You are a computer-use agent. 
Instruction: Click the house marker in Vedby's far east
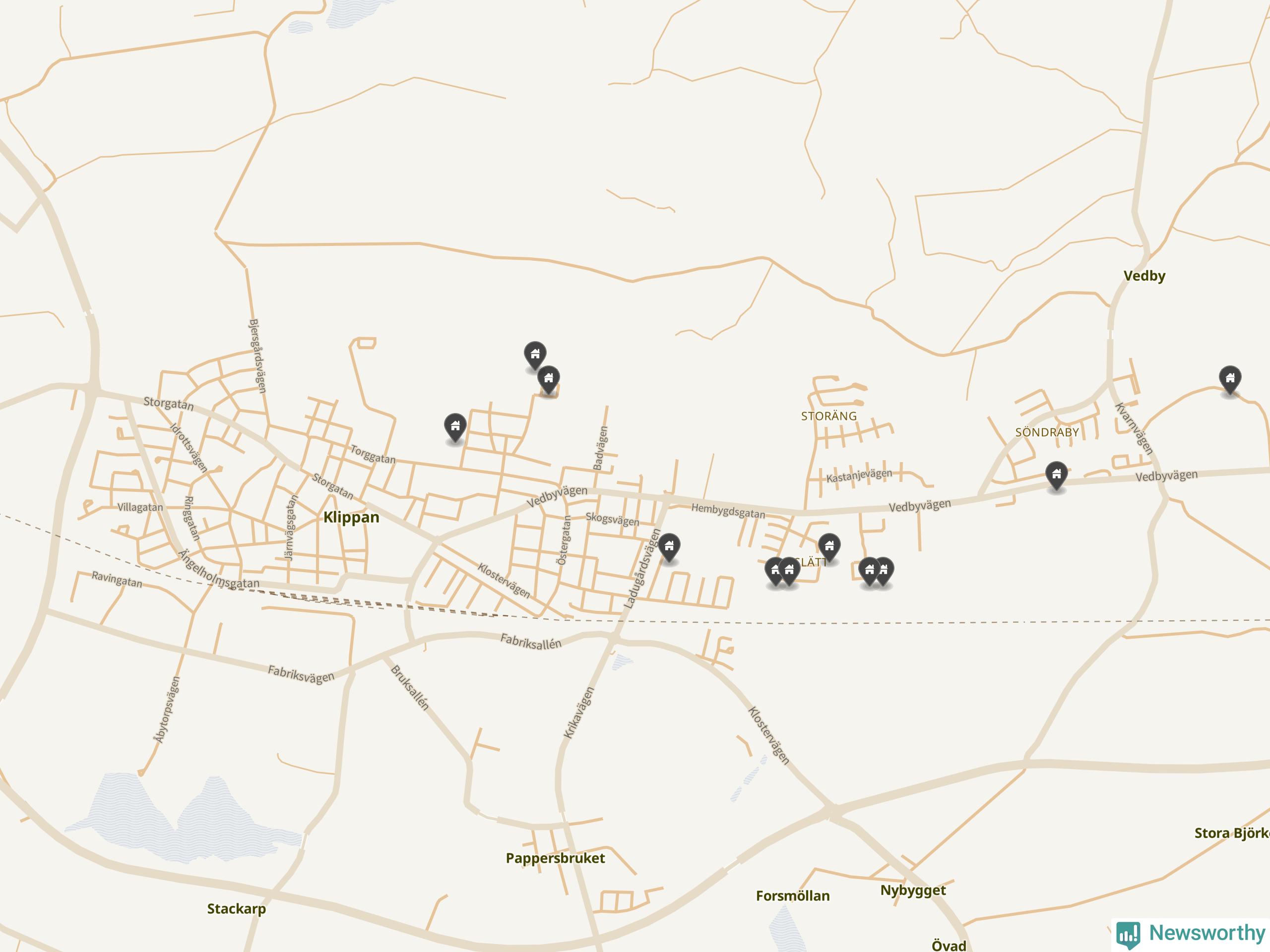coord(1230,379)
